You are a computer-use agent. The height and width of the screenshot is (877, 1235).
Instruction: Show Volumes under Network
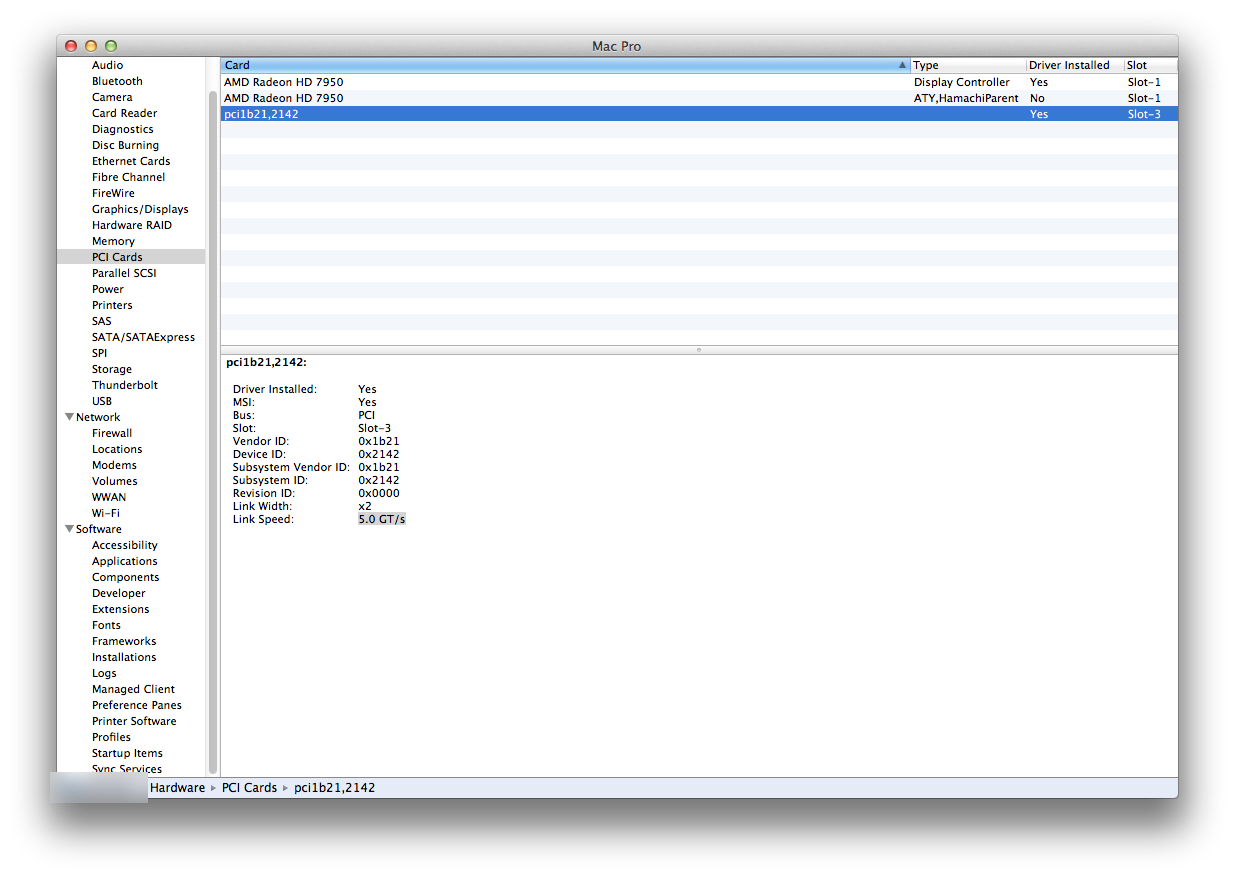click(x=115, y=481)
